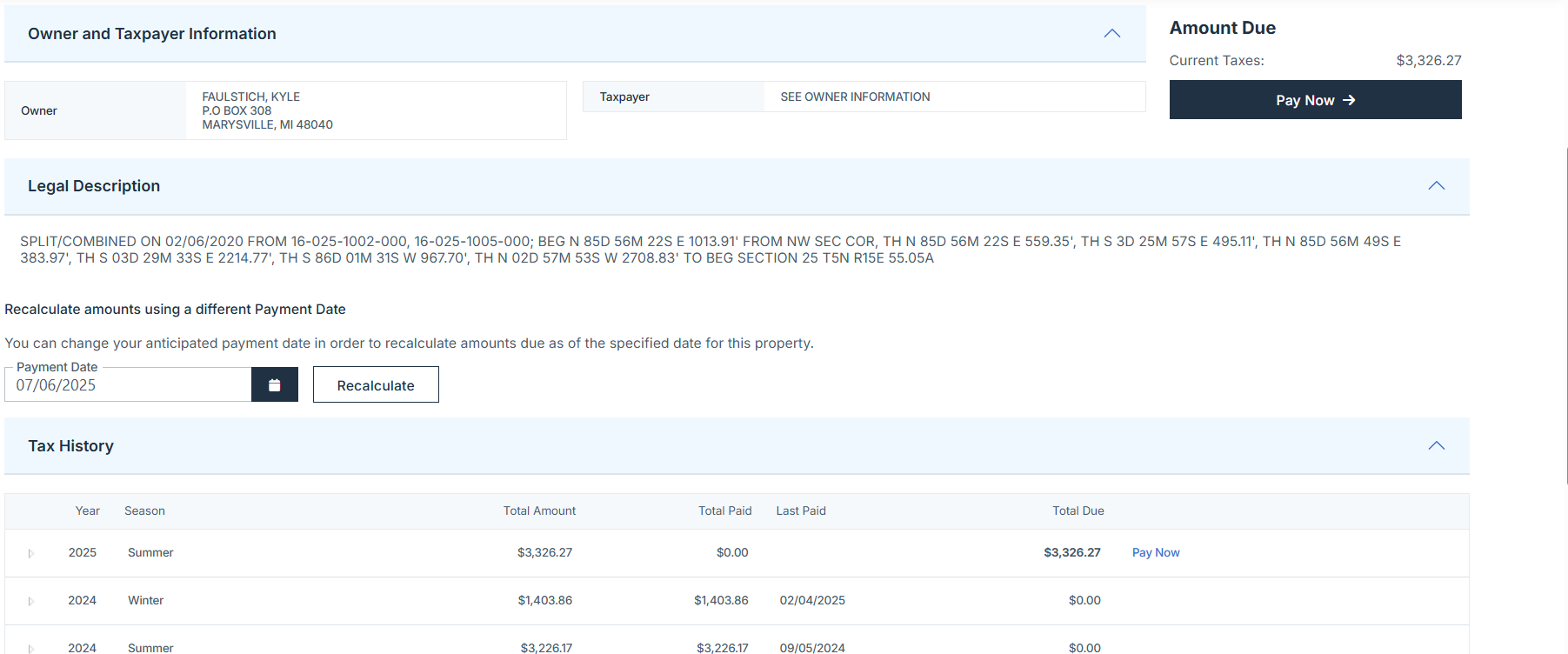The height and width of the screenshot is (654, 1568).
Task: Open the Payment Date calendar picker
Action: [x=274, y=385]
